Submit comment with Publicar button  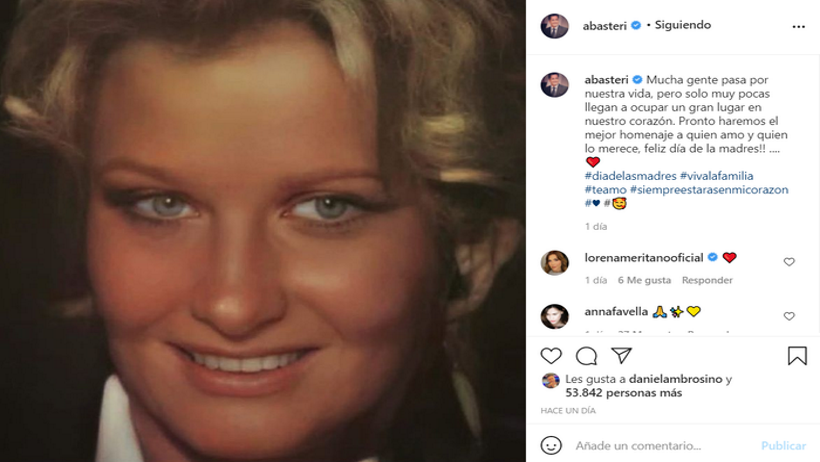click(783, 446)
